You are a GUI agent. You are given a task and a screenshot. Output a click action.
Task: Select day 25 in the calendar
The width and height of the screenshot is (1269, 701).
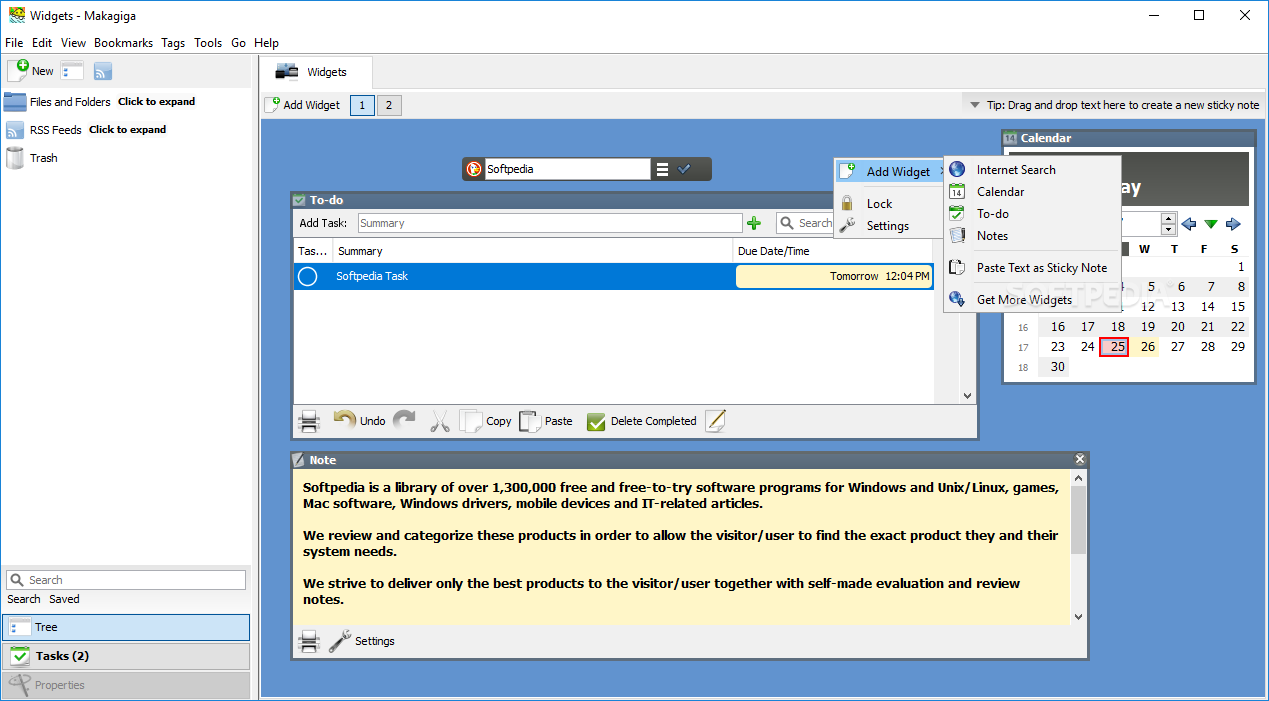(x=1114, y=347)
